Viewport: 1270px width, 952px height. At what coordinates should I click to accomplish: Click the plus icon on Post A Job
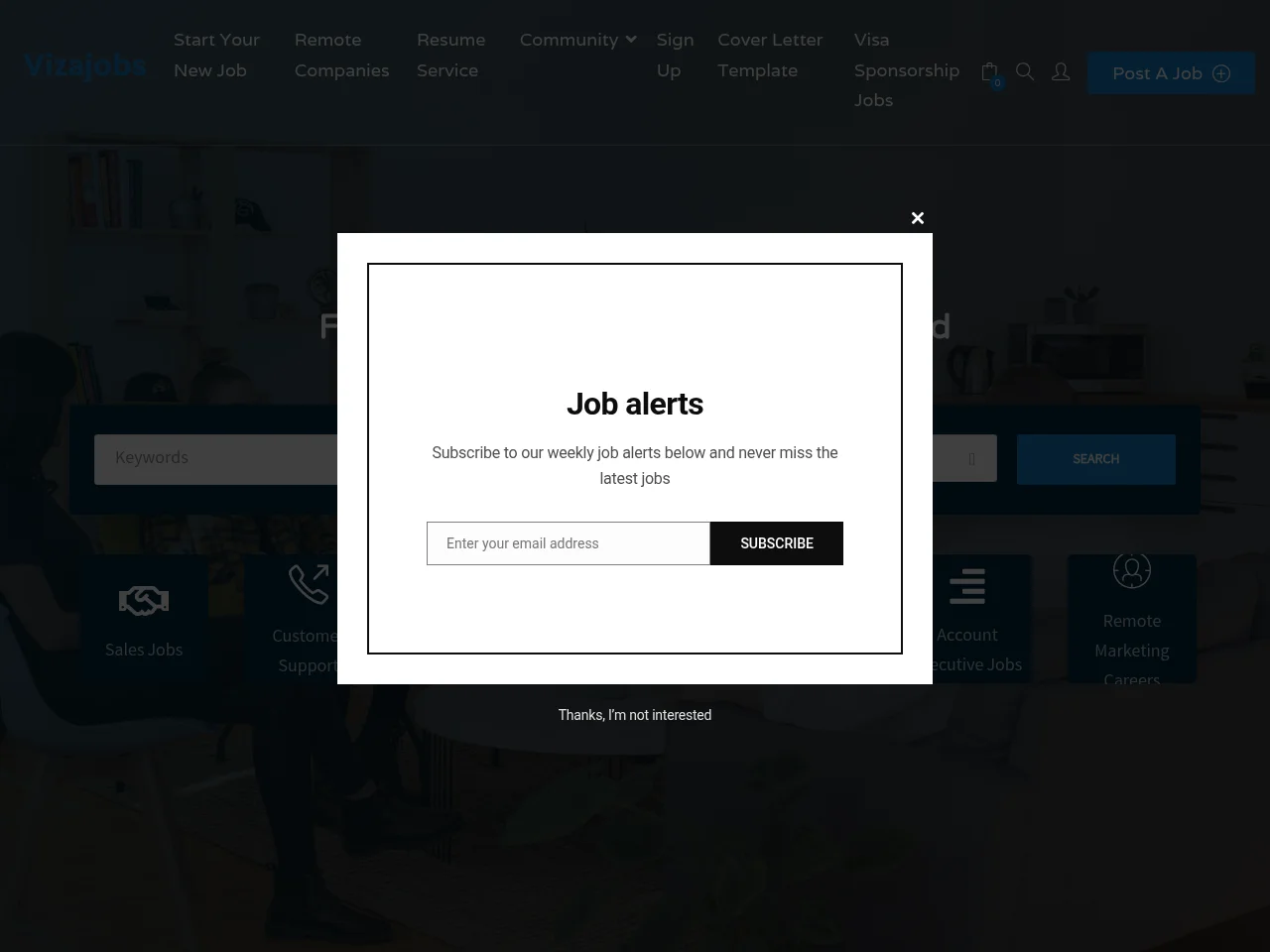click(1221, 73)
